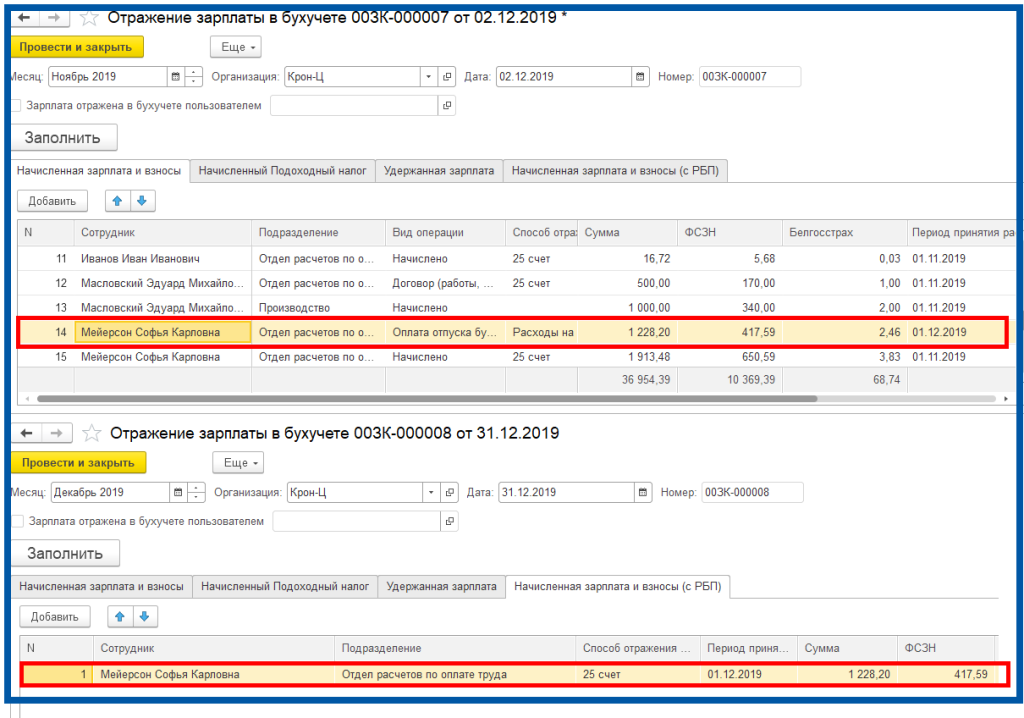Image resolution: width=1024 pixels, height=718 pixels.
Task: Enable 'Зарплата отражена в бухучете пользователем' in lower document
Action: (17, 521)
